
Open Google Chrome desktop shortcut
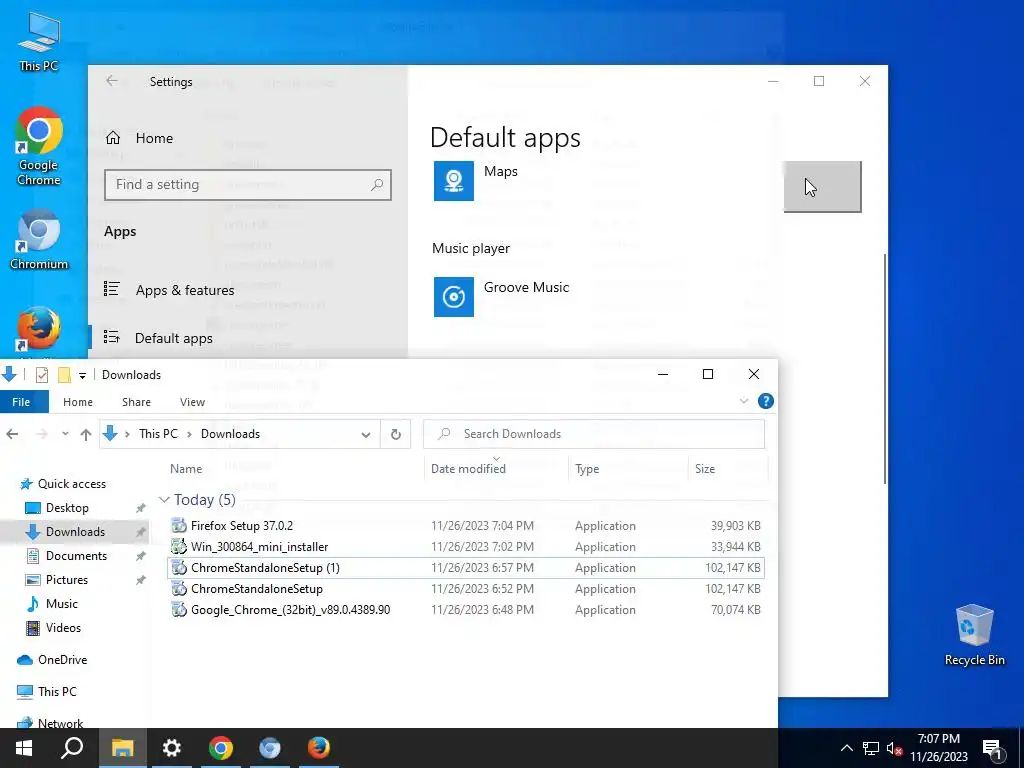coord(39,146)
